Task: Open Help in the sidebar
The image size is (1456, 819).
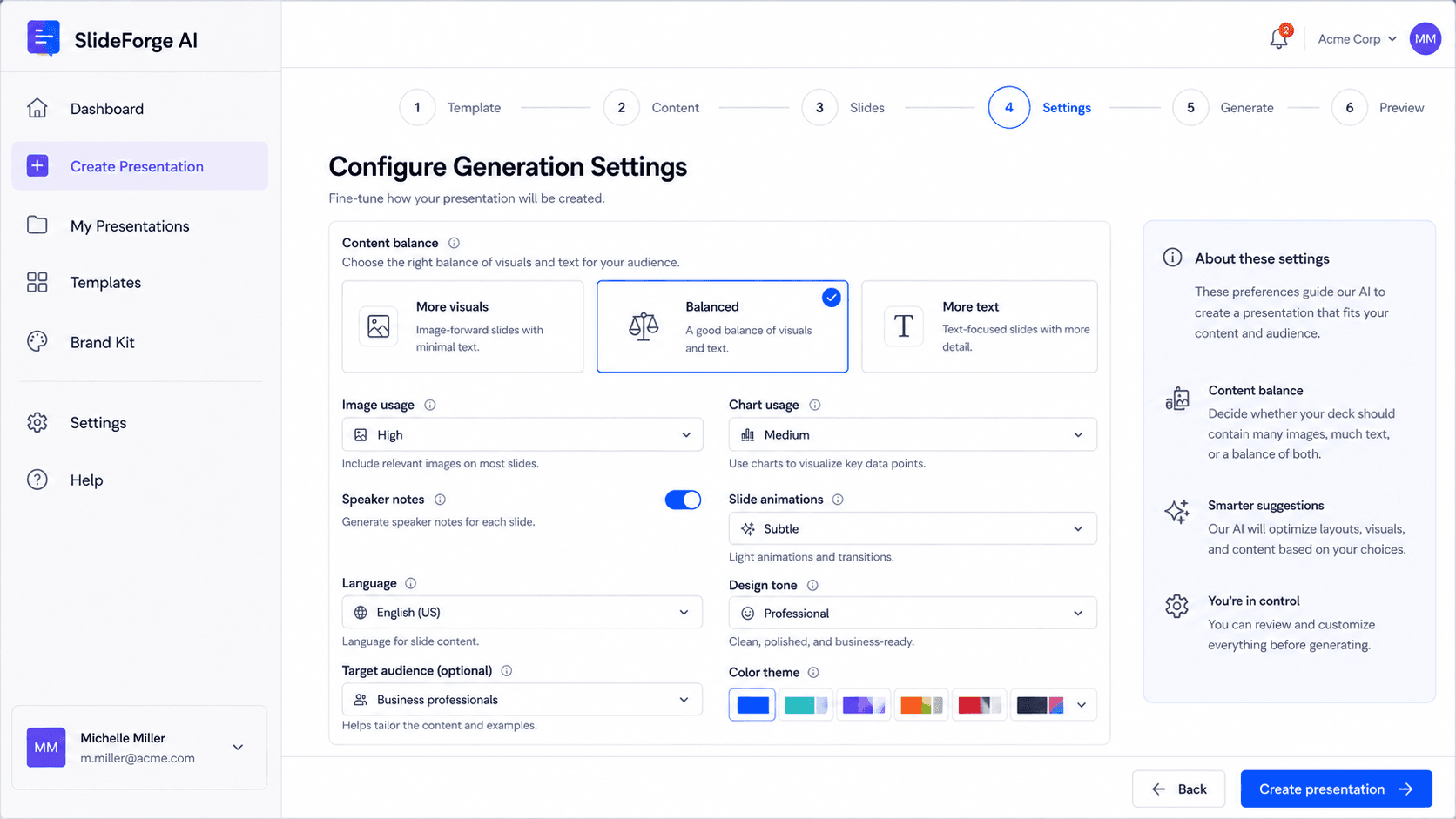Action: pyautogui.click(x=139, y=480)
